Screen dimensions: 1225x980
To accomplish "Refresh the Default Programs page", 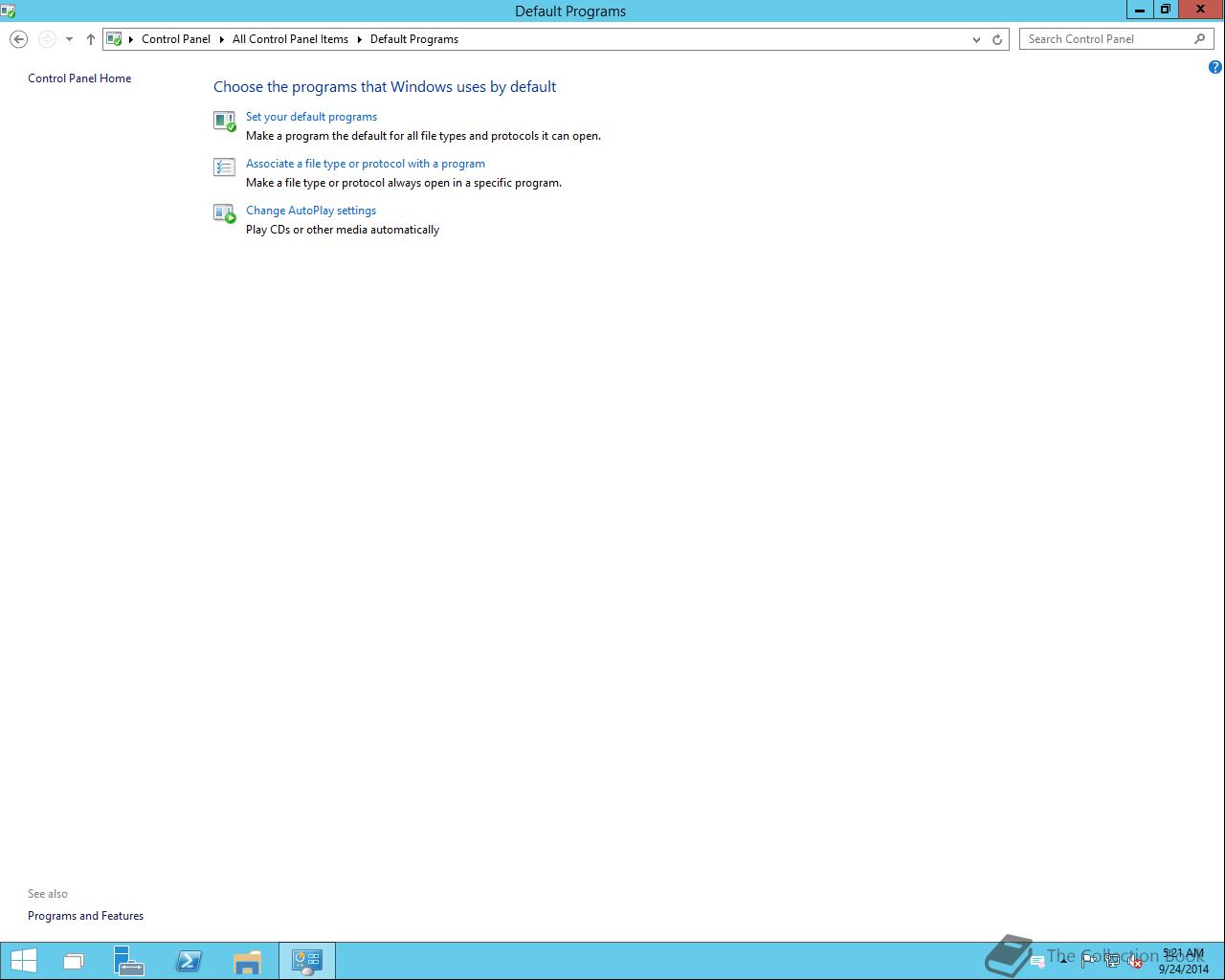I will [997, 39].
